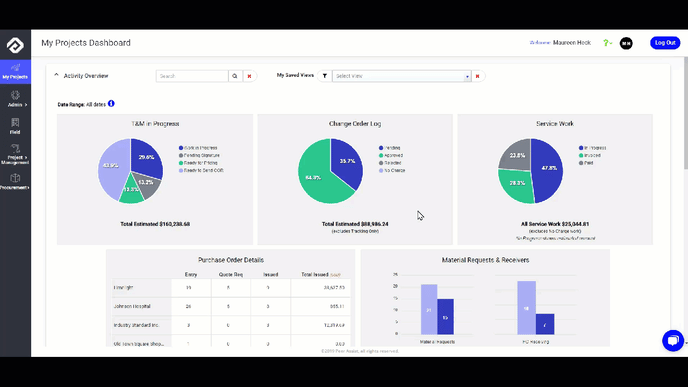Toggle No Charge legend in Change Order Log
Screen dimensions: 688x387
coord(392,170)
